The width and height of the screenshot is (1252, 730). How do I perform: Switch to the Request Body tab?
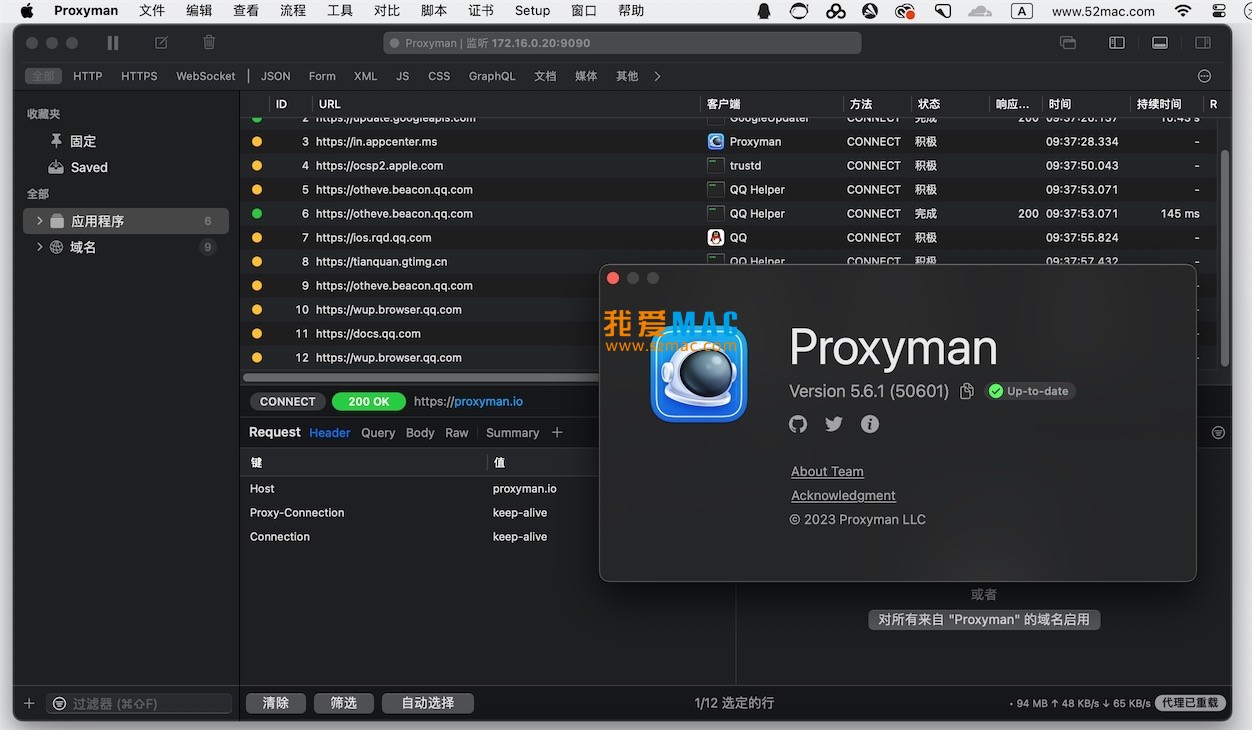tap(420, 433)
